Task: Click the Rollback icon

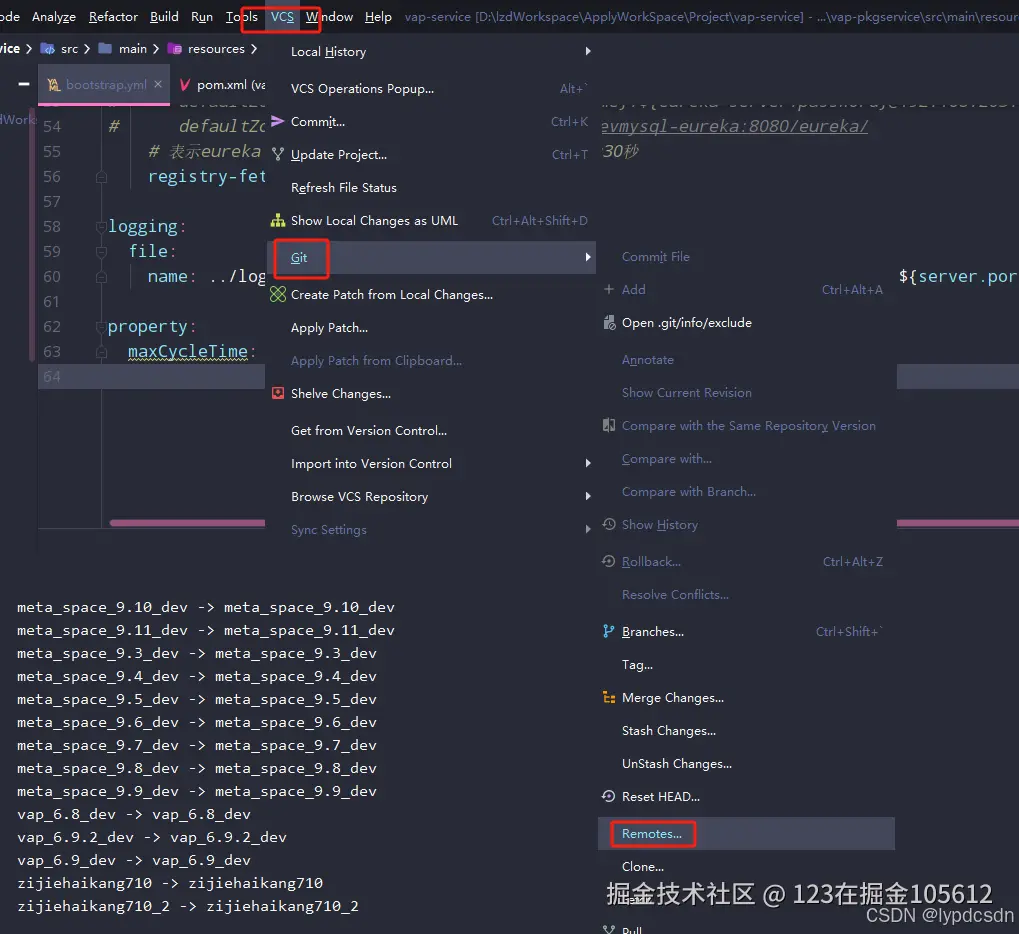Action: pos(609,561)
